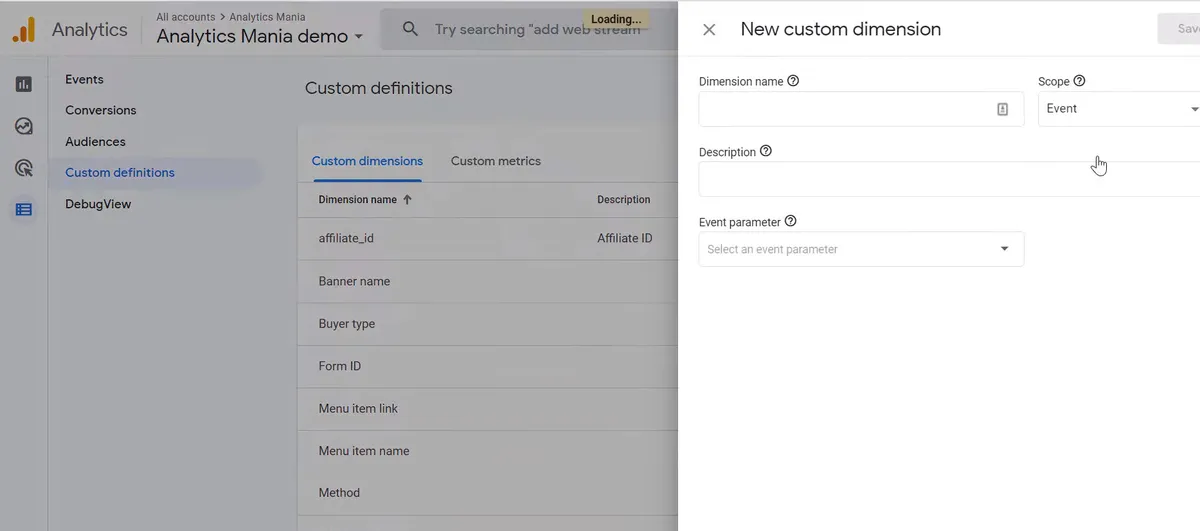The height and width of the screenshot is (531, 1200).
Task: Click help icon next to Description
Action: pyautogui.click(x=766, y=152)
